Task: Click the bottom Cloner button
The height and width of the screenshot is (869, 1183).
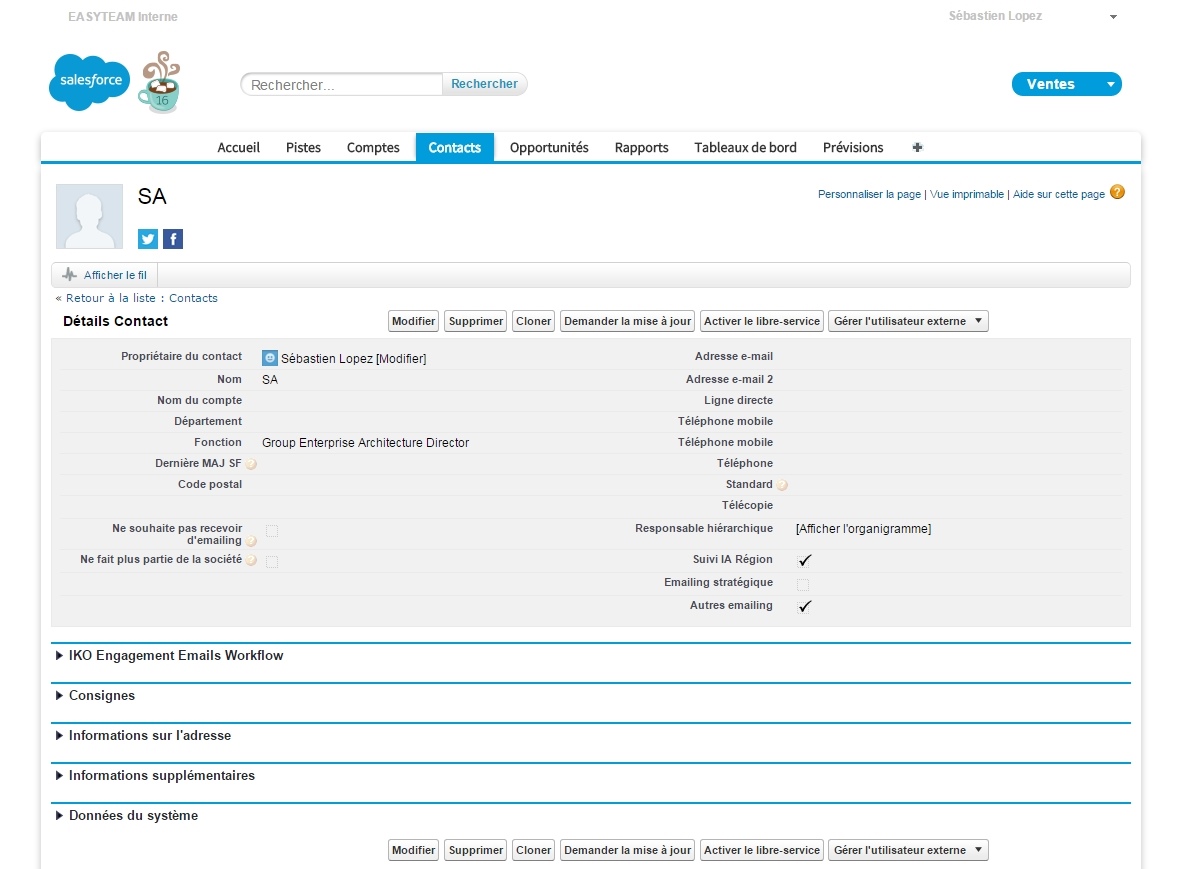Action: 533,850
